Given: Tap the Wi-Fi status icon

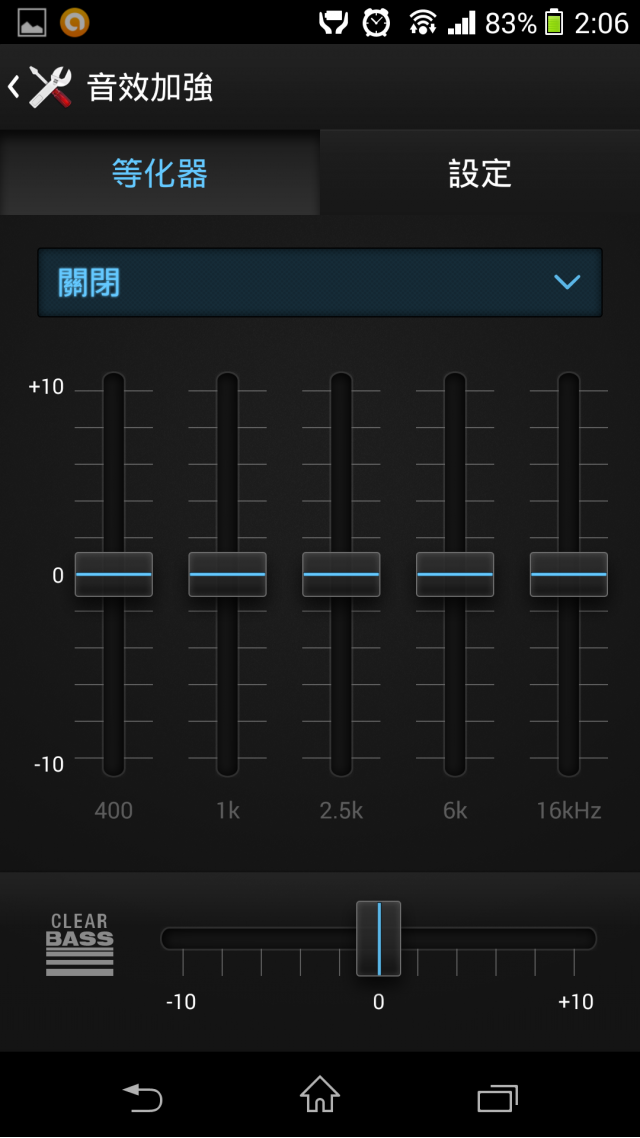Looking at the screenshot, I should click(x=423, y=22).
